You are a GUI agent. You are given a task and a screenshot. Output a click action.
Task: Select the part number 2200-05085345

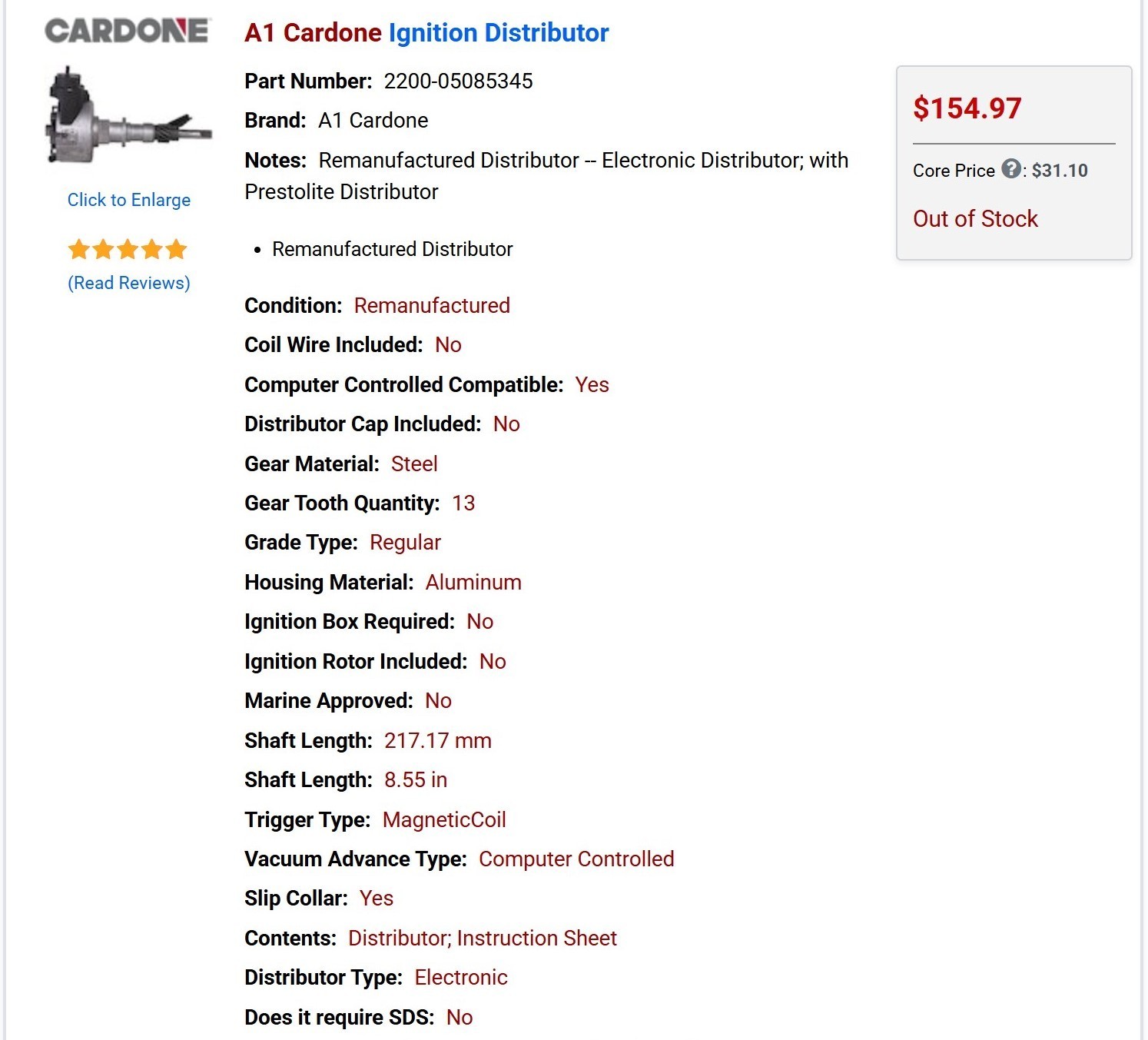point(458,81)
